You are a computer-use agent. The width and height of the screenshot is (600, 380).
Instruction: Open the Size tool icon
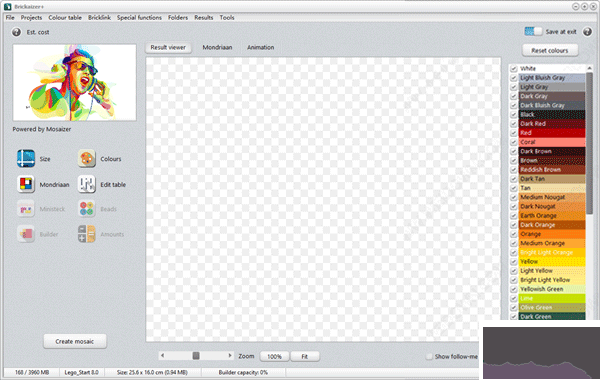point(26,158)
